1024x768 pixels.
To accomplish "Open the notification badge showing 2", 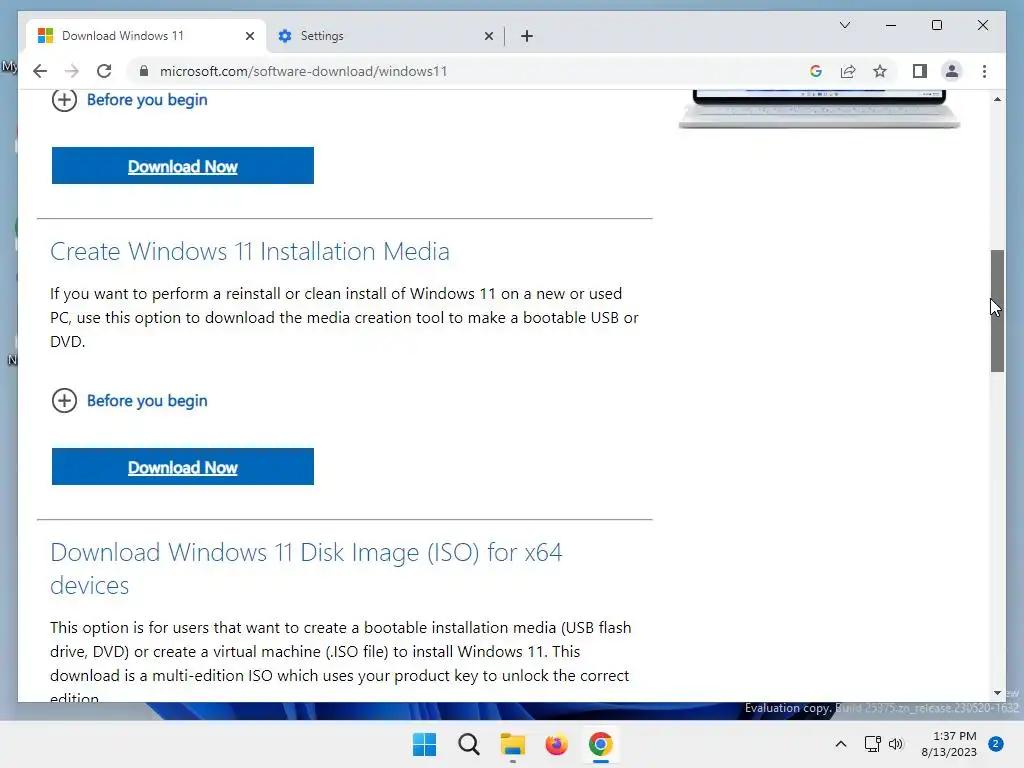I will click(996, 744).
